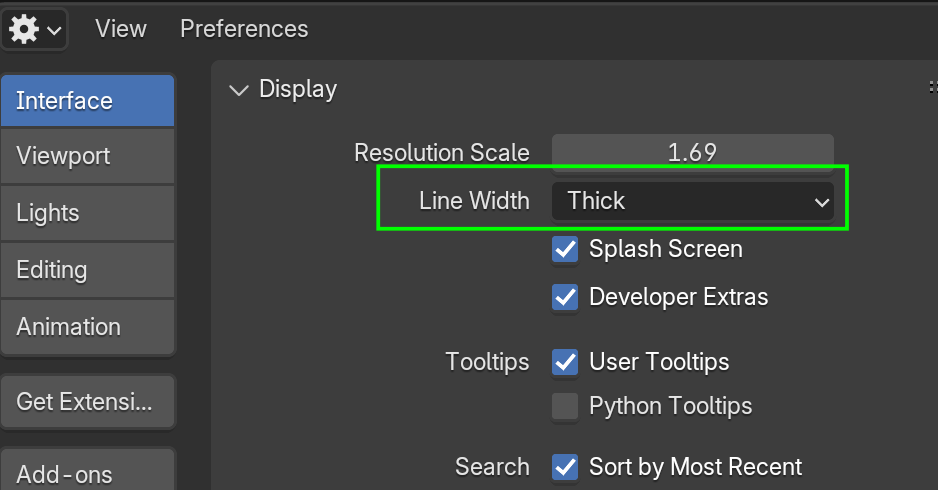The image size is (938, 490).
Task: Click the Line Width dropdown chevron
Action: (821, 202)
